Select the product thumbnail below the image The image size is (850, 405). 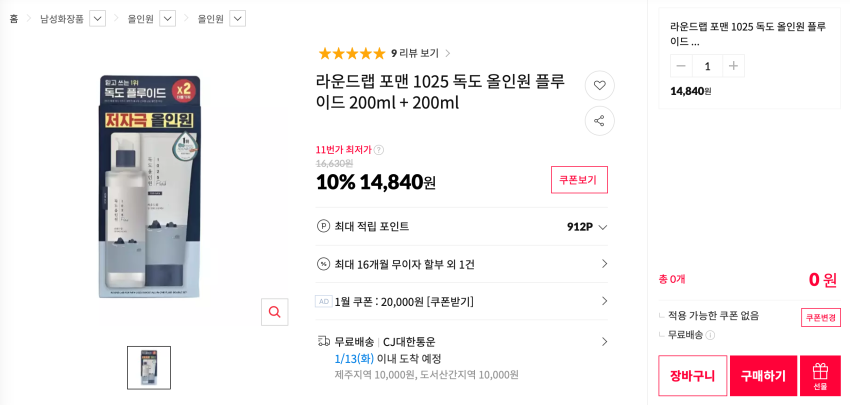[149, 367]
